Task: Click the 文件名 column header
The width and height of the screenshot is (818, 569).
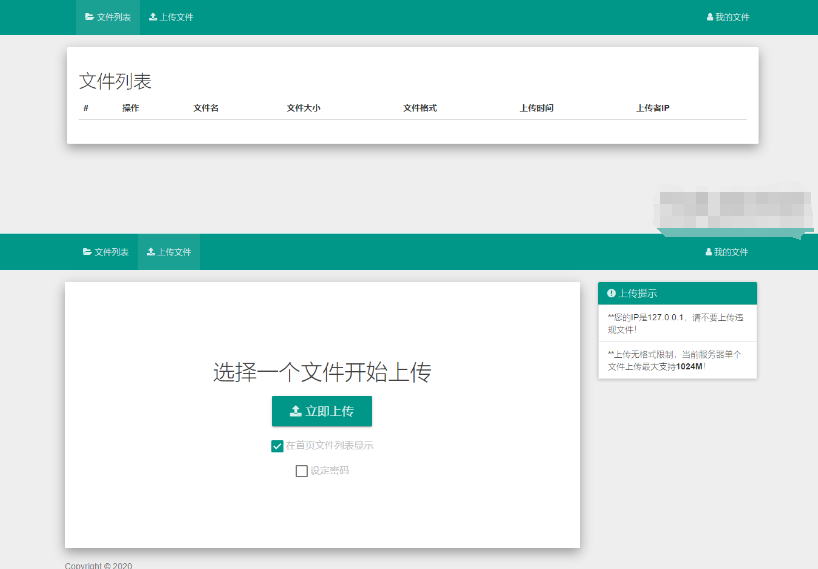Action: [x=206, y=108]
